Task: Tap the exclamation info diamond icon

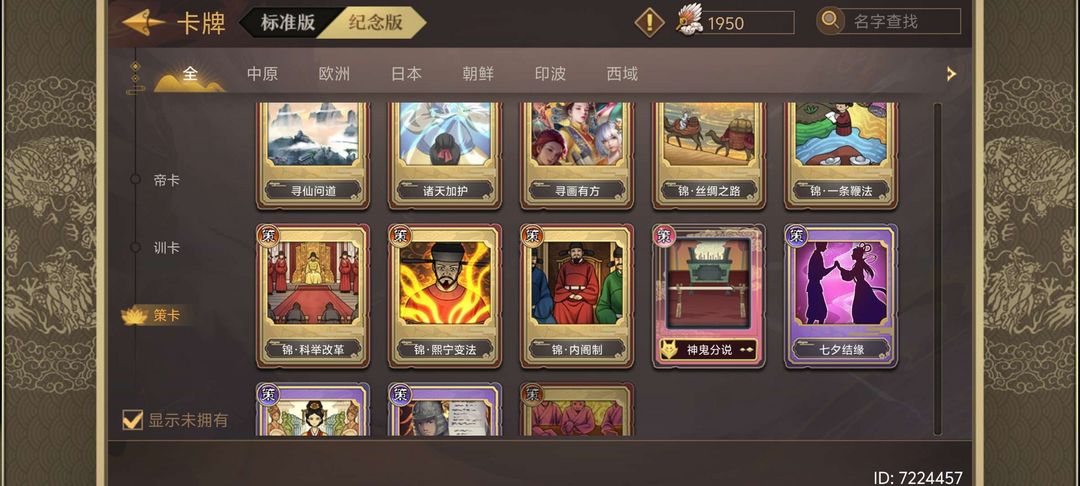Action: [649, 23]
